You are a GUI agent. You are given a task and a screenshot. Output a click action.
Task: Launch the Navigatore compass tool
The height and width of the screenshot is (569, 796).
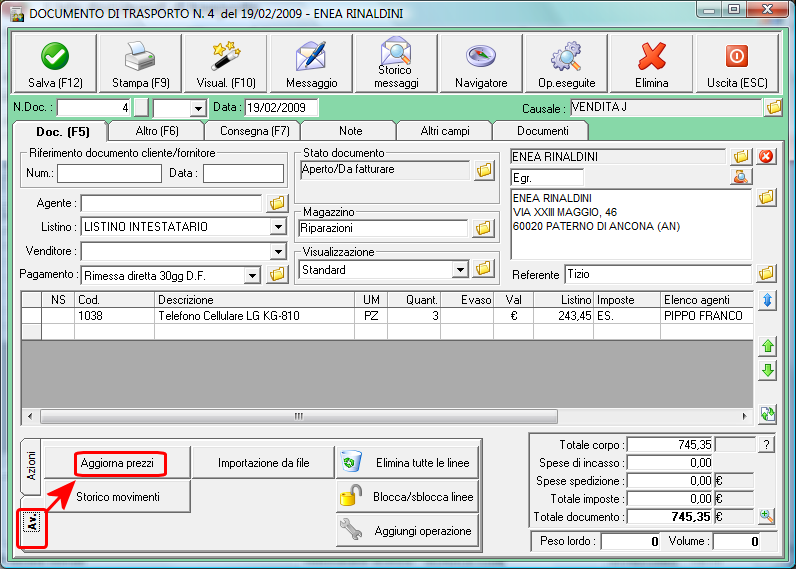click(481, 63)
